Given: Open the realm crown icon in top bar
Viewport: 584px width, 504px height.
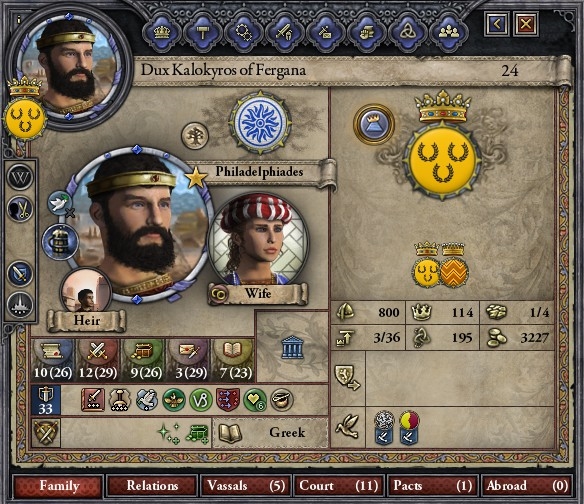Looking at the screenshot, I should click(x=162, y=32).
